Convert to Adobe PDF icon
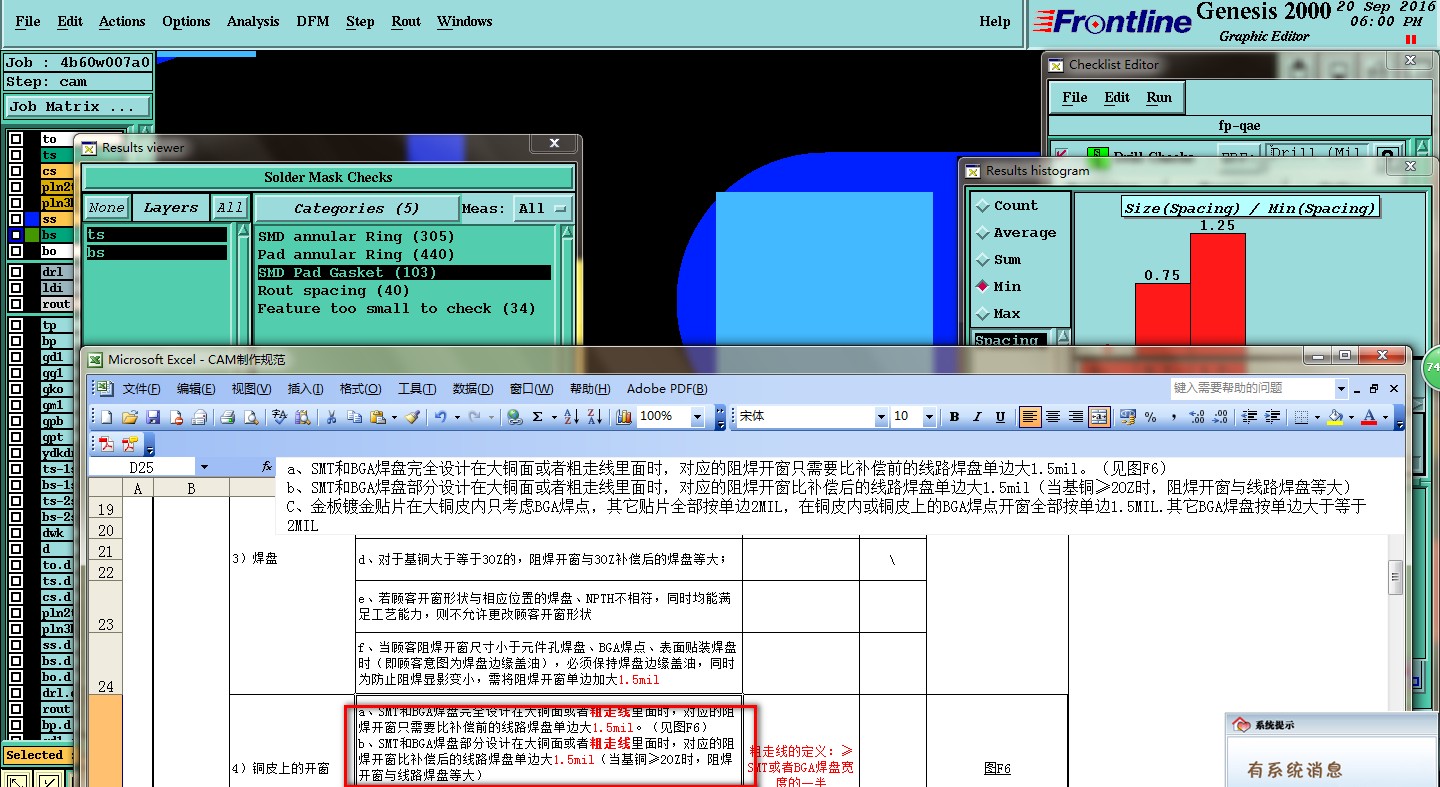The width and height of the screenshot is (1440, 787). pos(105,444)
